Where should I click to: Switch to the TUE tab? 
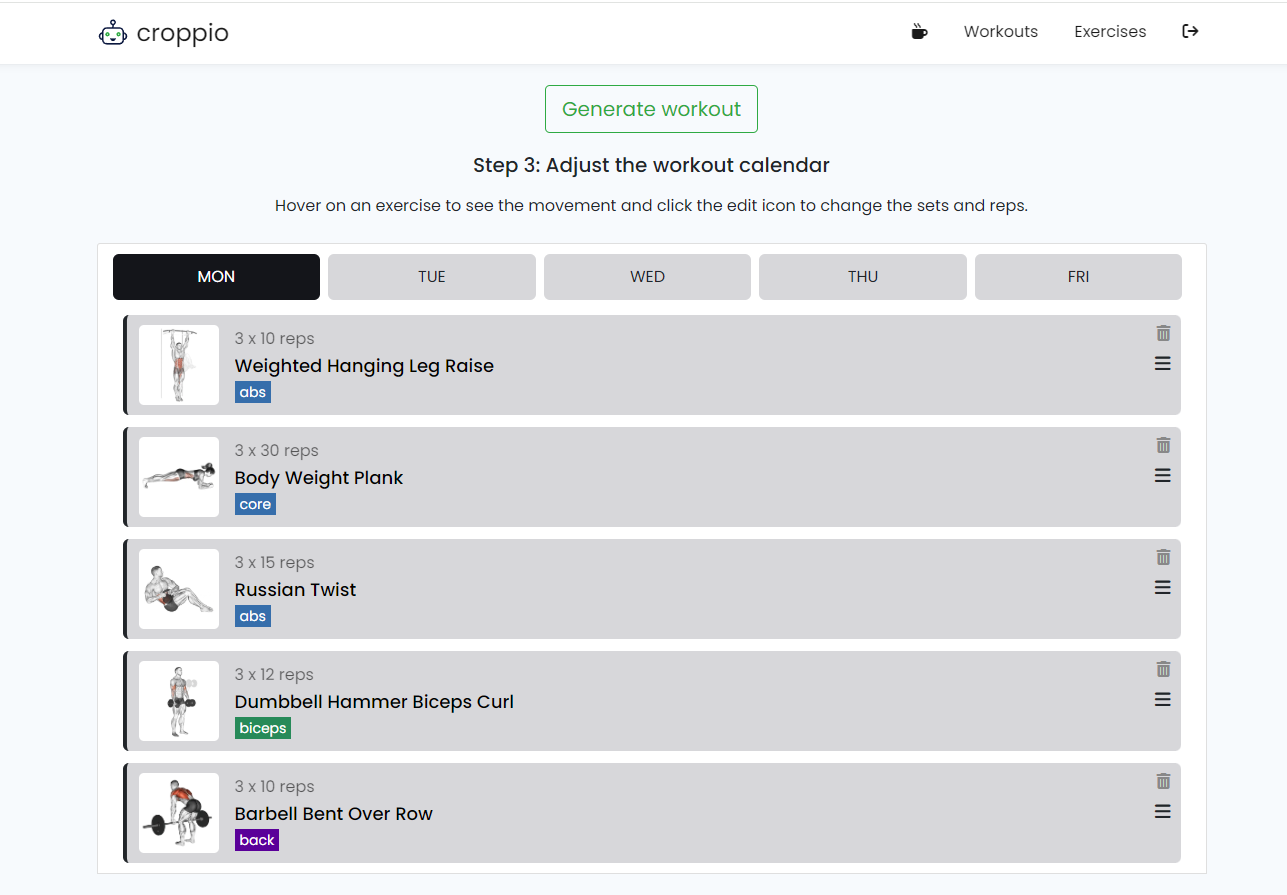point(432,277)
